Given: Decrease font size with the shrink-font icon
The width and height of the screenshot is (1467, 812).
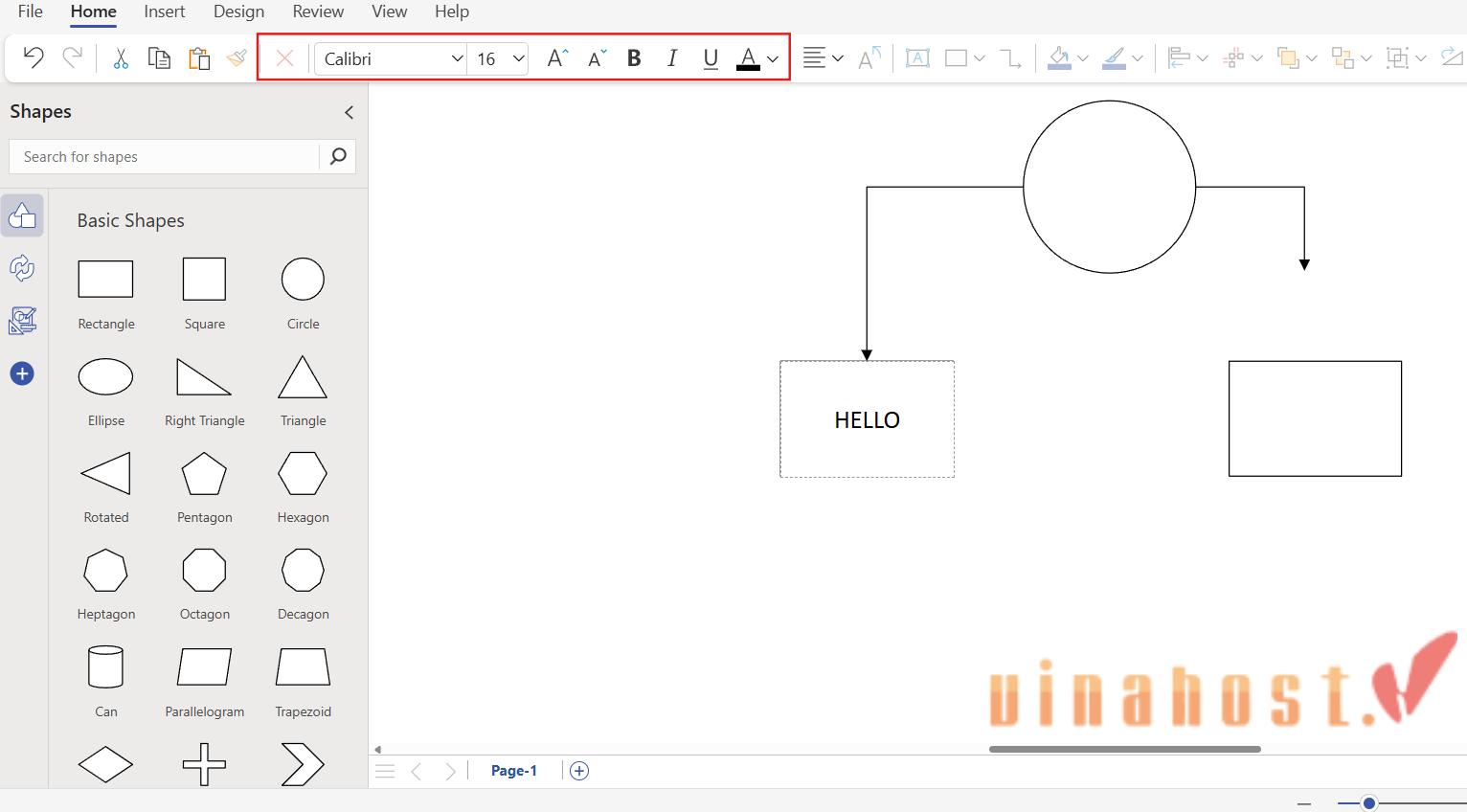Looking at the screenshot, I should 597,58.
